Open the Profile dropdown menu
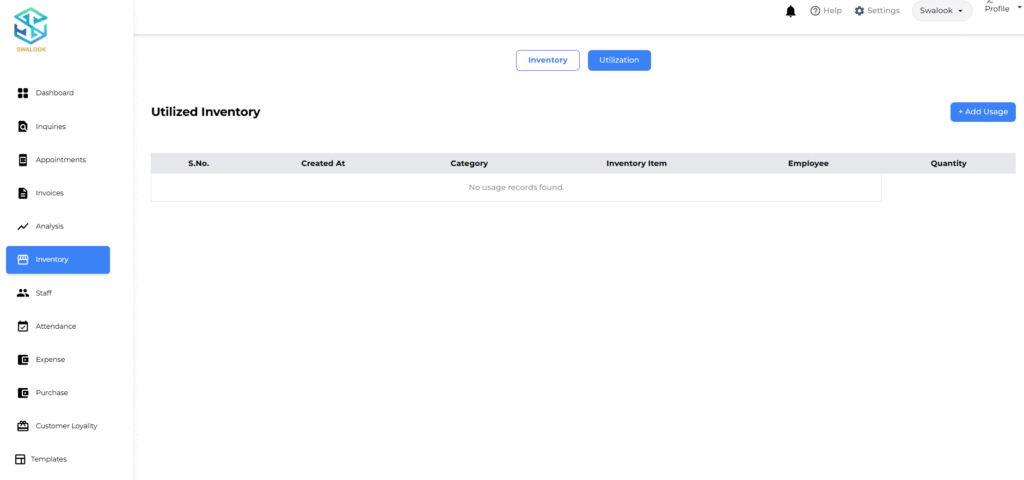This screenshot has height=480, width=1024. tap(999, 8)
